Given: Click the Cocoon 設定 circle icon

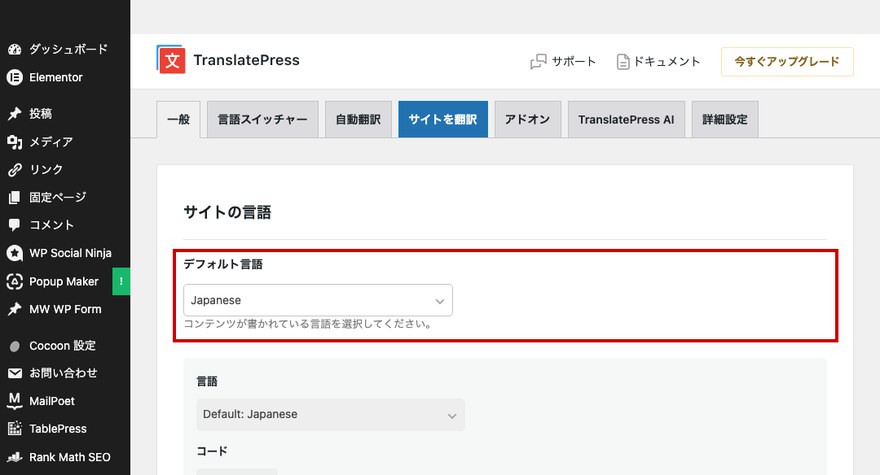Looking at the screenshot, I should (15, 346).
